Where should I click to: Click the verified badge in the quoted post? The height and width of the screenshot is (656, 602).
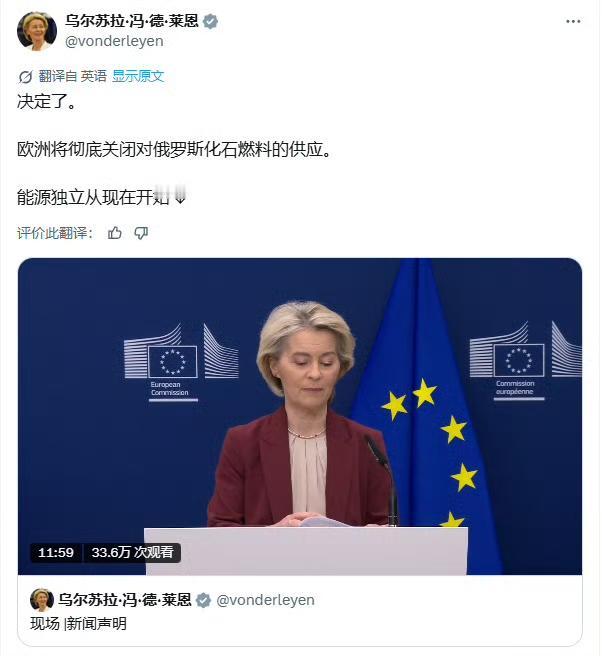click(203, 600)
